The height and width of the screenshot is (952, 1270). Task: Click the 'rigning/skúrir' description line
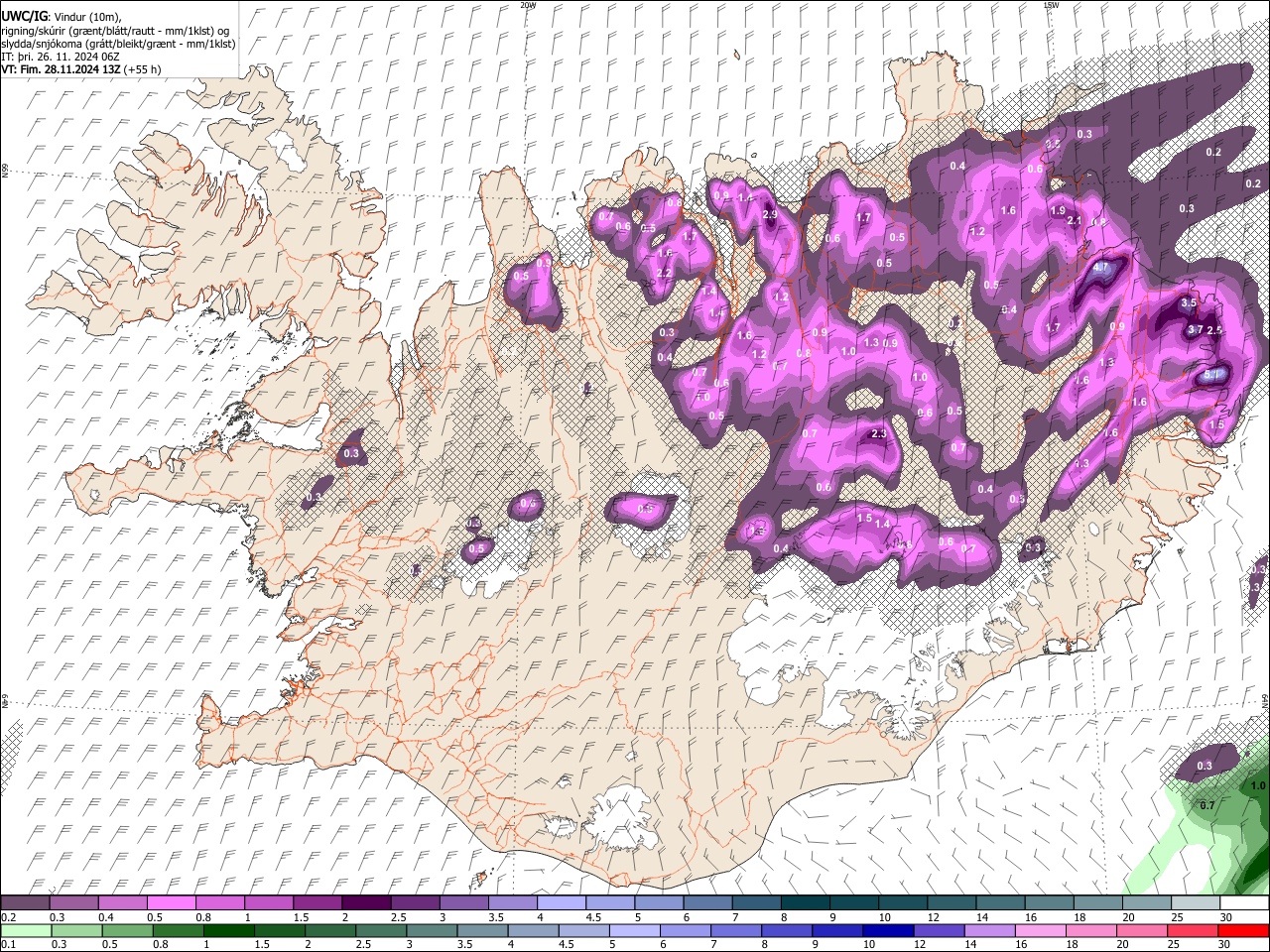coord(115,31)
